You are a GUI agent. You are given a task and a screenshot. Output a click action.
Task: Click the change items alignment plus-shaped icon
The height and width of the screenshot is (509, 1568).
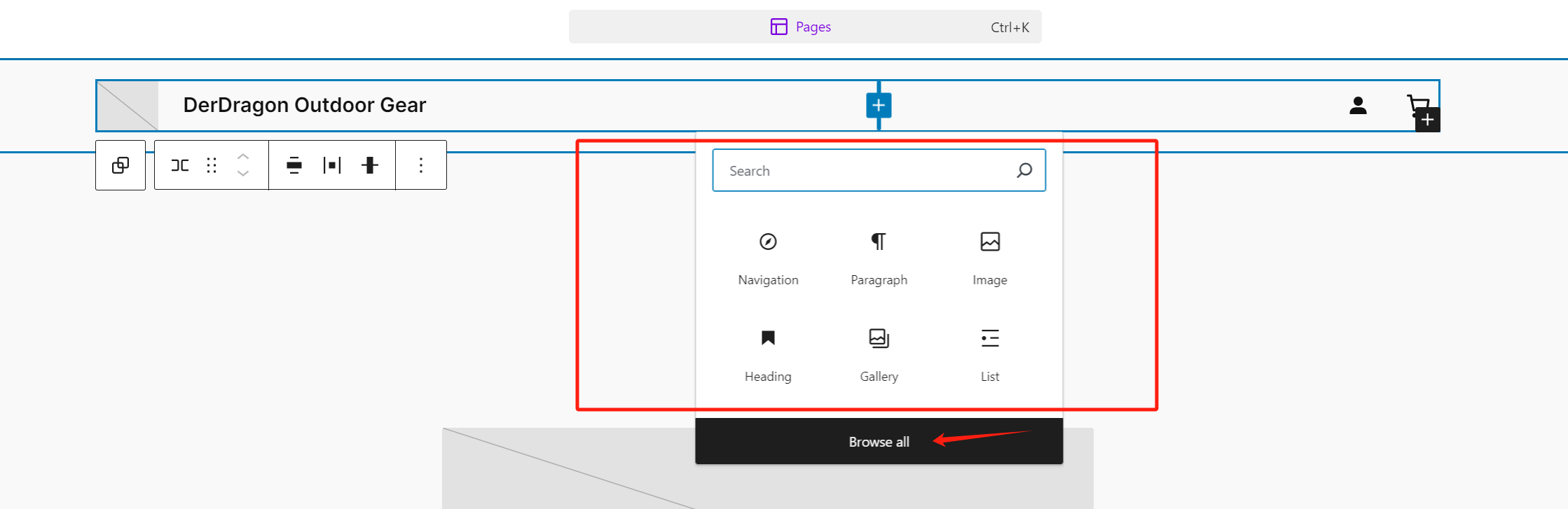370,165
